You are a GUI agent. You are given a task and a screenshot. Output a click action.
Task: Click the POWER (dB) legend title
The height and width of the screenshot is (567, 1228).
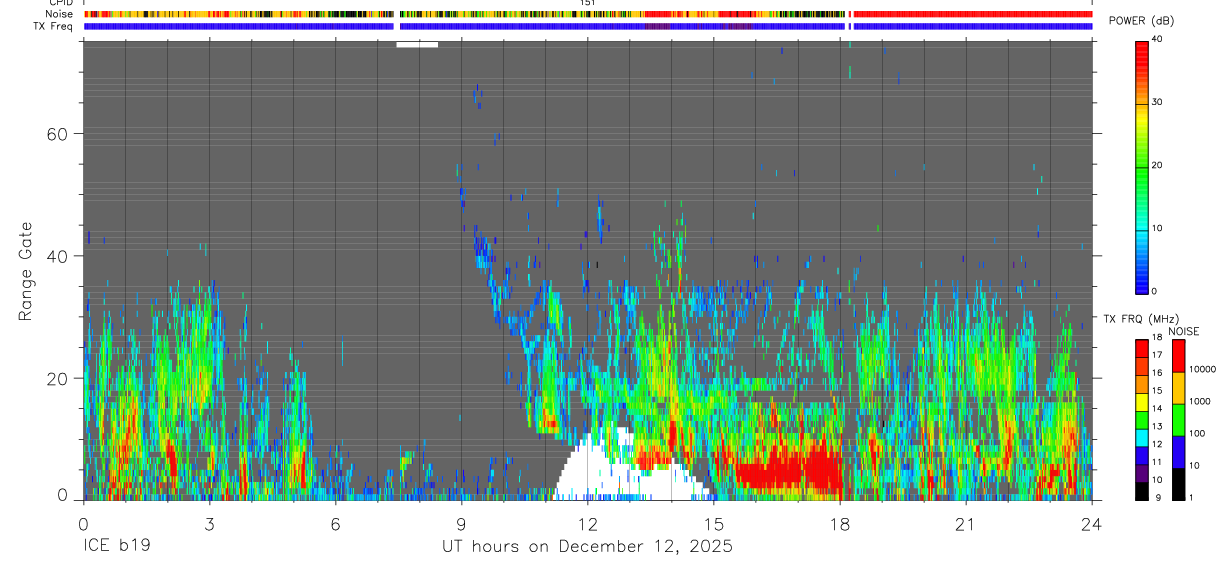1142,21
